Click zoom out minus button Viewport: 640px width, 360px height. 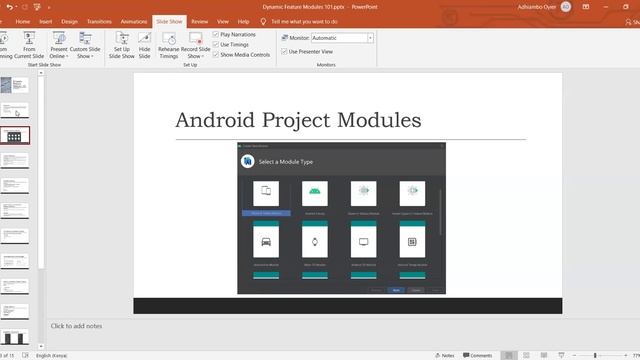pos(574,356)
